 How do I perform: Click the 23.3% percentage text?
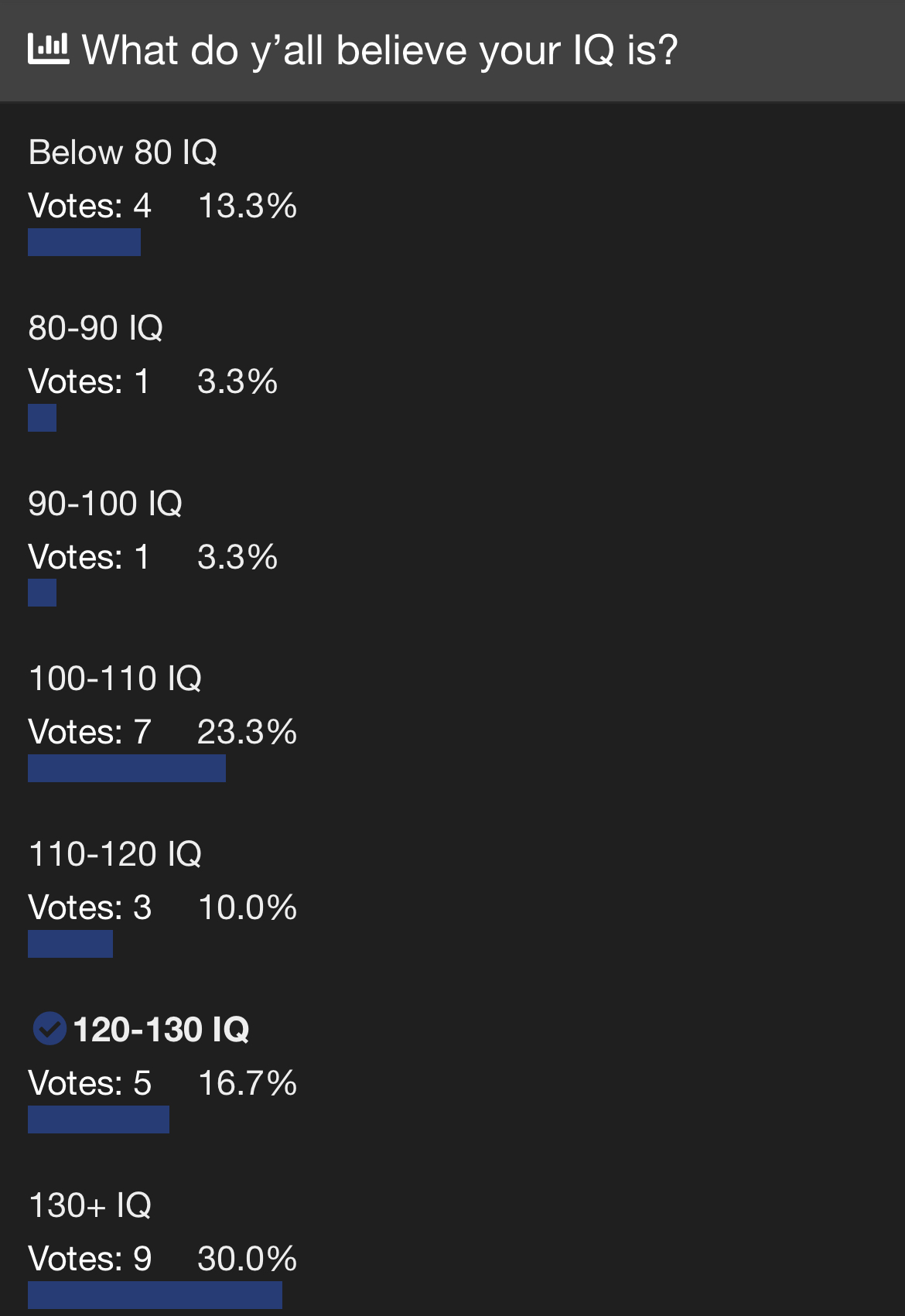click(x=247, y=732)
